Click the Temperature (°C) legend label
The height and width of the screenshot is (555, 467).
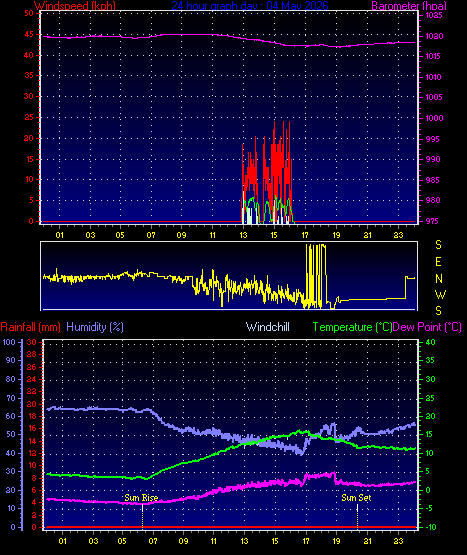pyautogui.click(x=352, y=327)
